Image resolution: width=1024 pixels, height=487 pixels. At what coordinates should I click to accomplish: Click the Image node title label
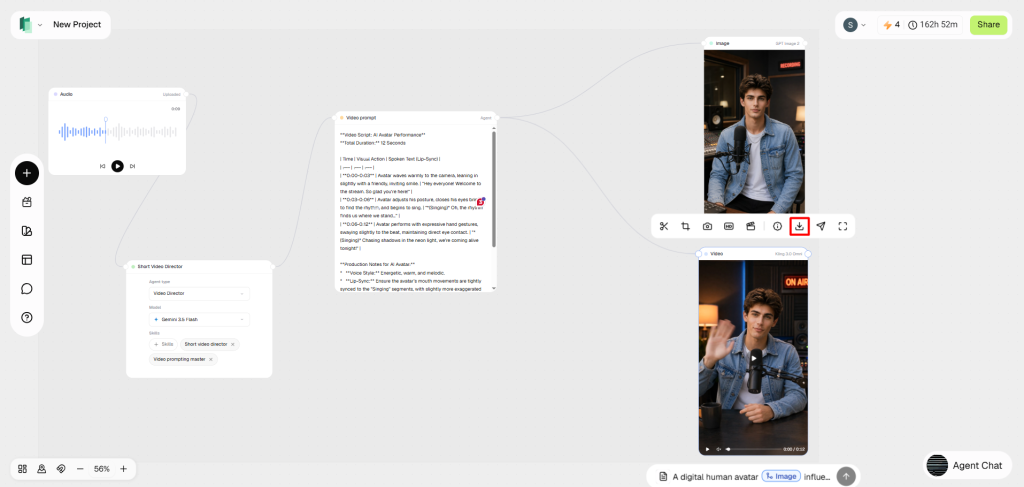pyautogui.click(x=722, y=43)
